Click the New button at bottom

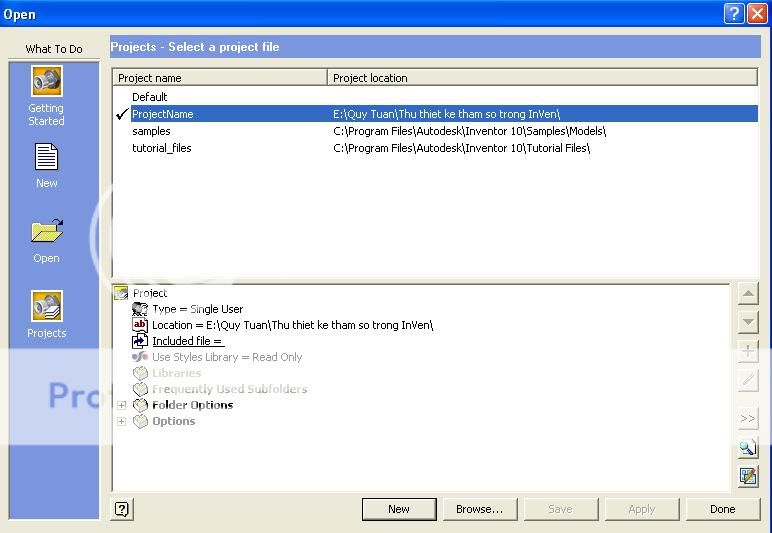point(399,509)
